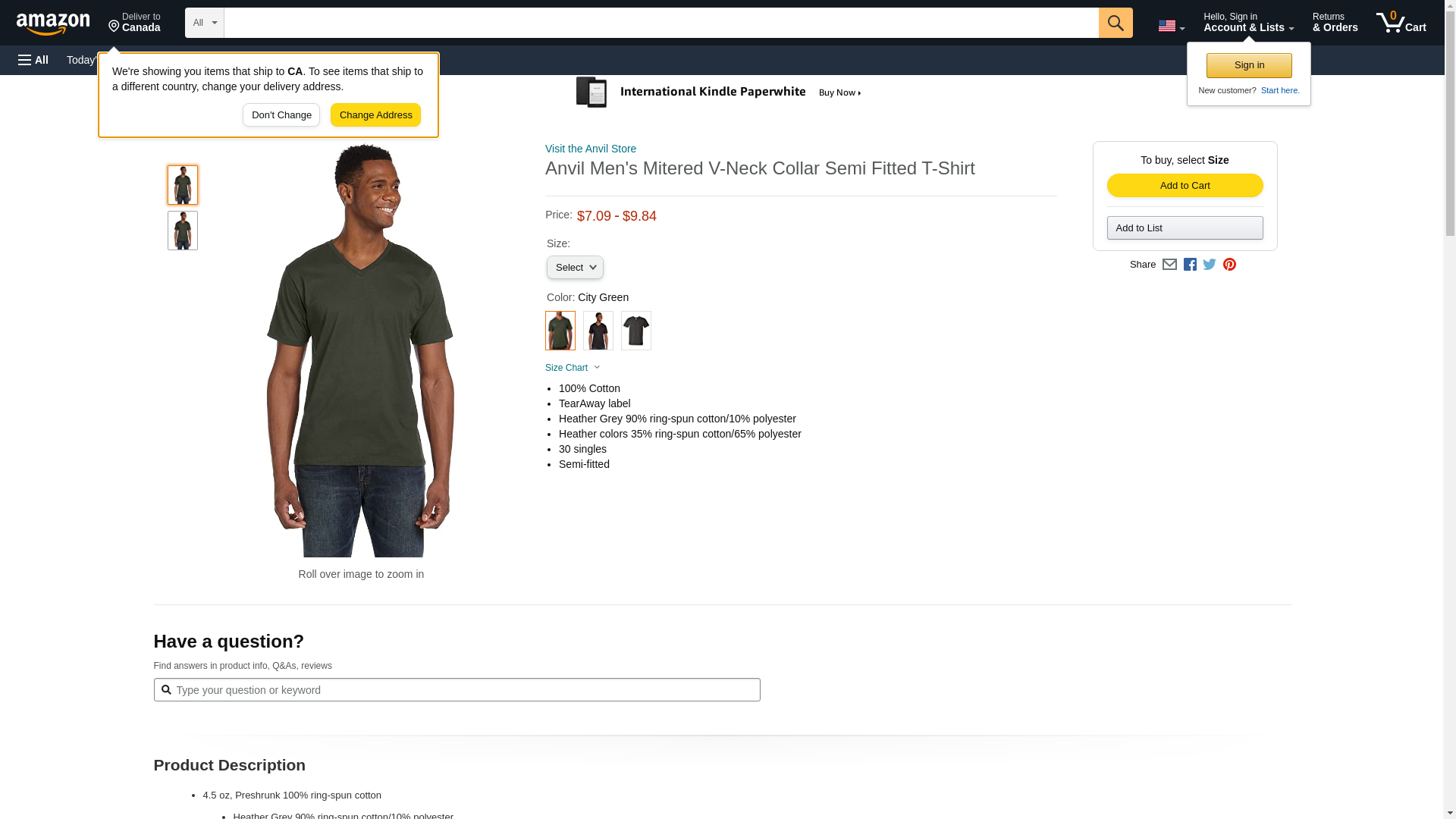1456x819 pixels.
Task: Select the second shirt thumbnail image
Action: (x=182, y=231)
